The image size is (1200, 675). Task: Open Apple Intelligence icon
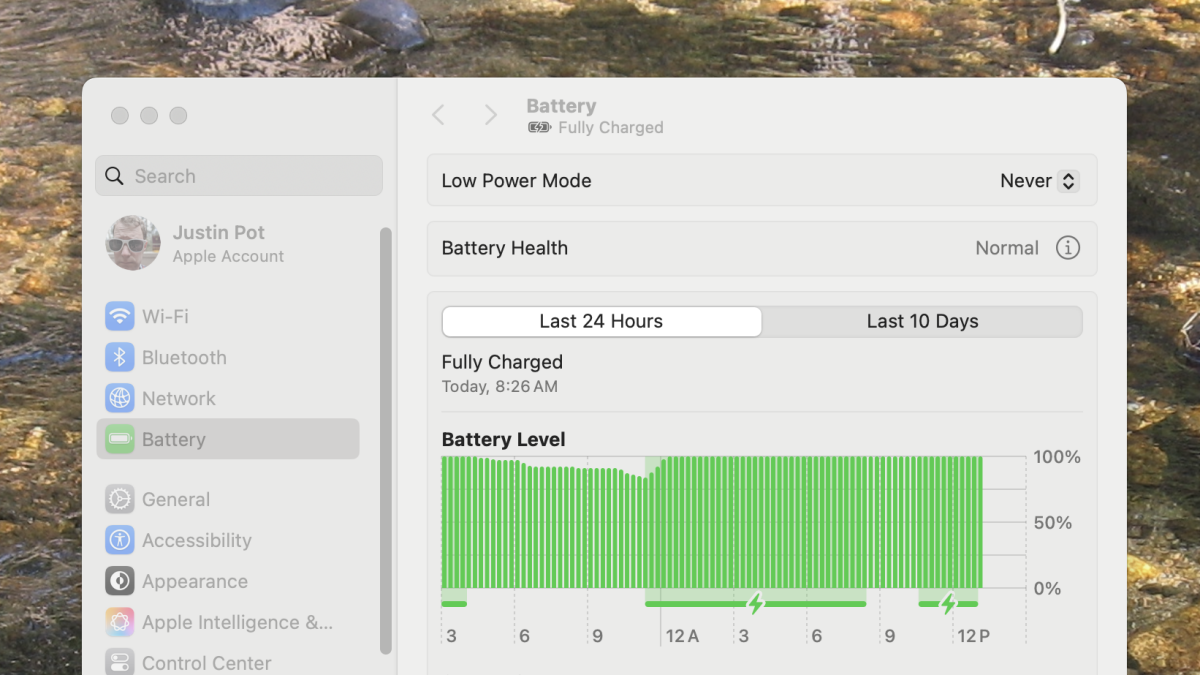point(120,622)
